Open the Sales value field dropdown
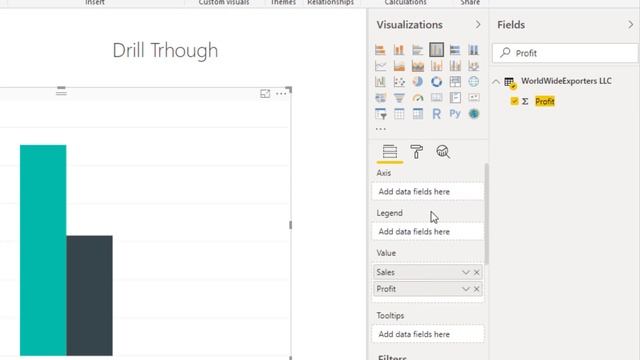 pos(466,272)
